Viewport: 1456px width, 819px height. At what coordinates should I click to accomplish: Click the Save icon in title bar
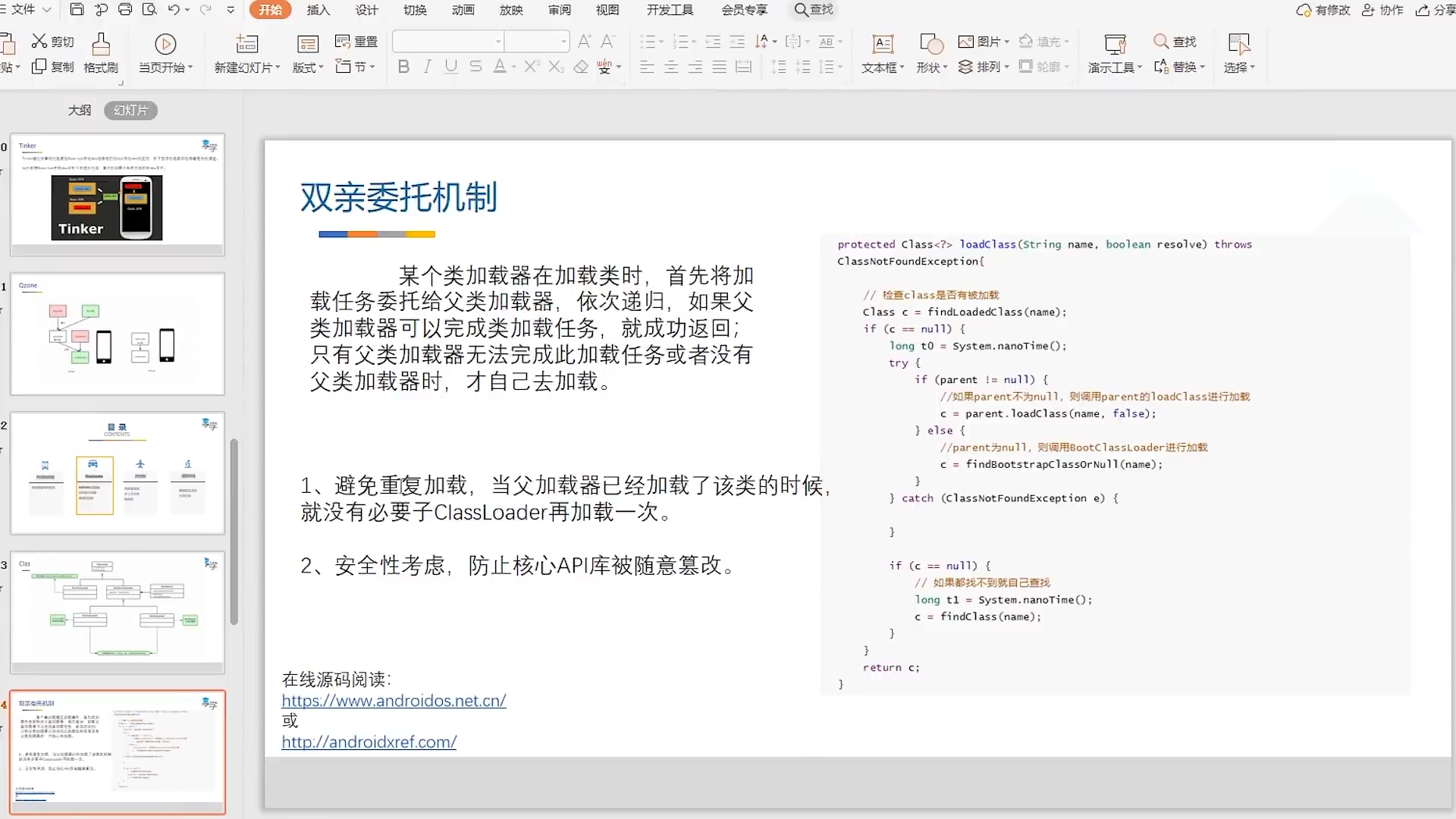[x=77, y=10]
